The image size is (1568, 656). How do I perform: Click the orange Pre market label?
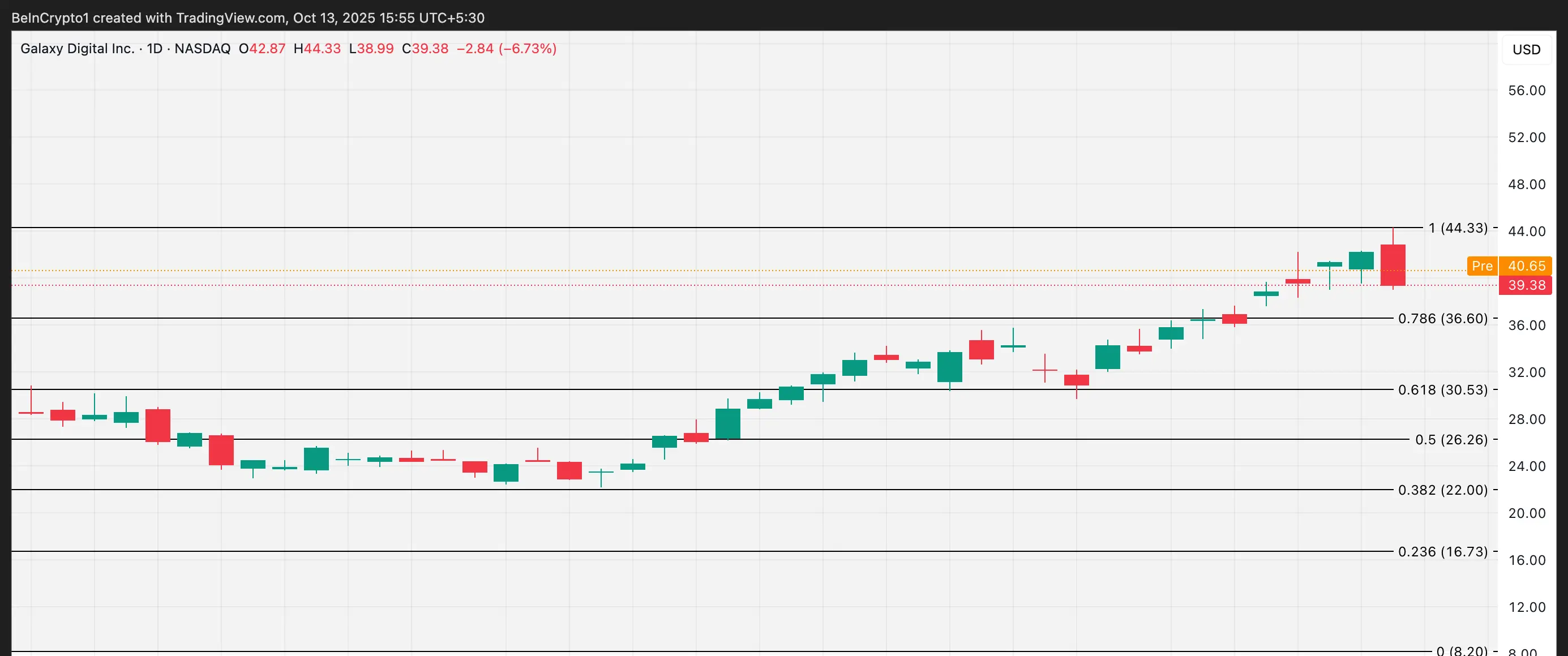pyautogui.click(x=1481, y=266)
